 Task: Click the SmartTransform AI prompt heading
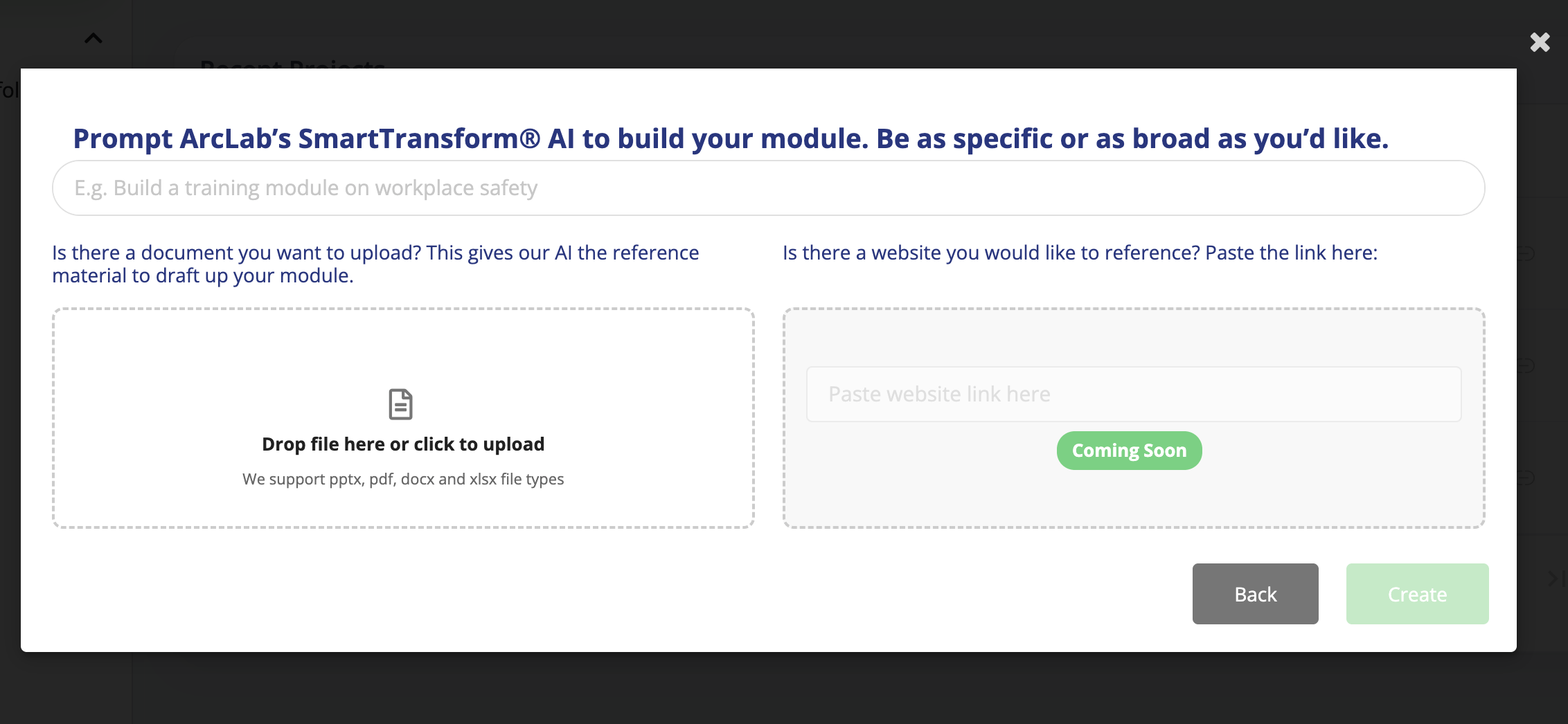tap(731, 138)
